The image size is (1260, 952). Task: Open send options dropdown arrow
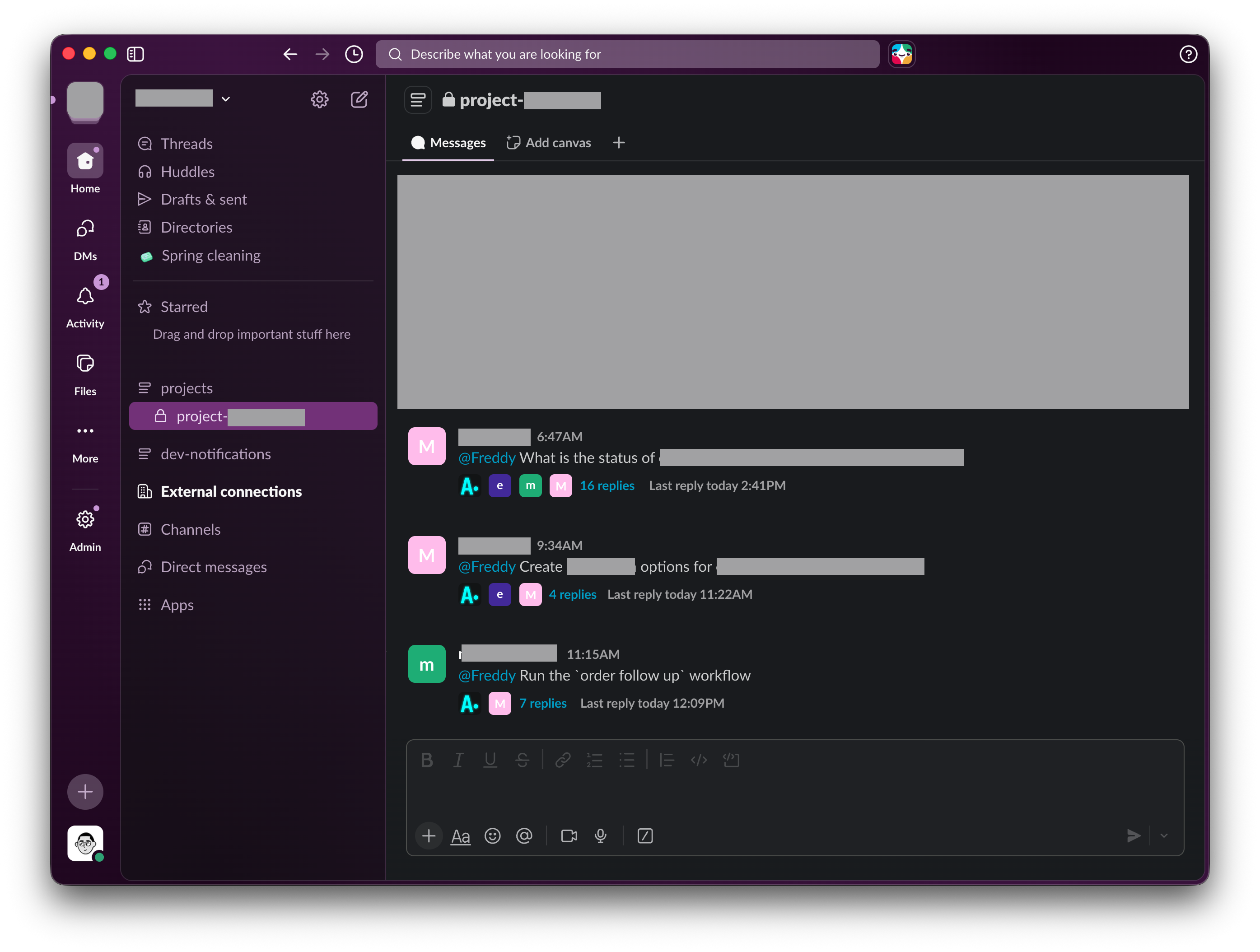[x=1164, y=836]
